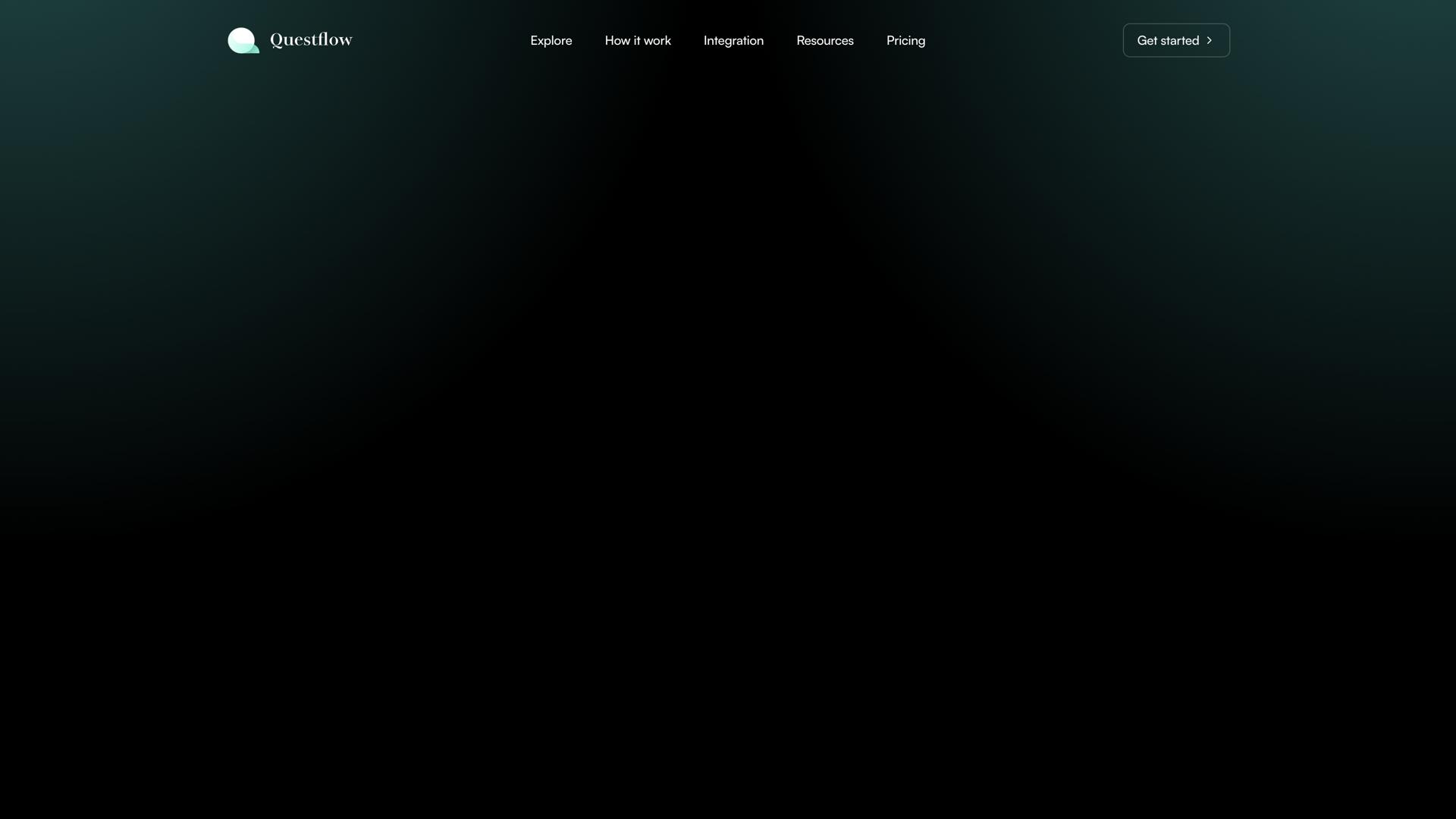Click the brand name Questflow in the header

click(311, 39)
